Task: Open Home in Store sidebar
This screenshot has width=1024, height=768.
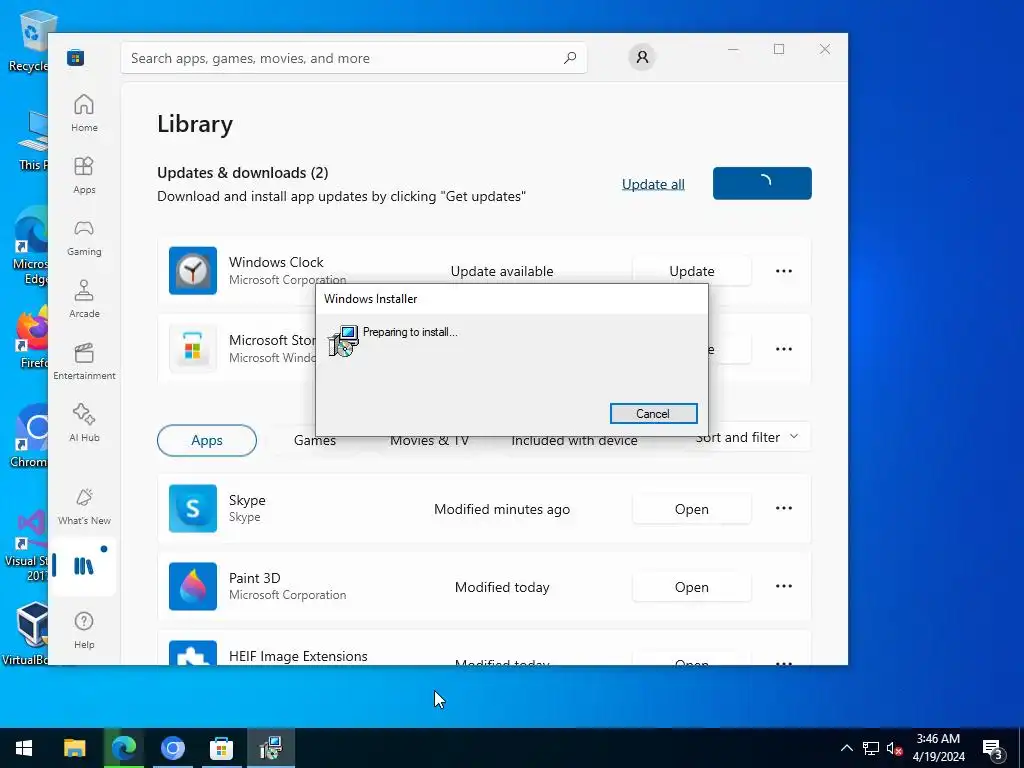Action: click(84, 114)
